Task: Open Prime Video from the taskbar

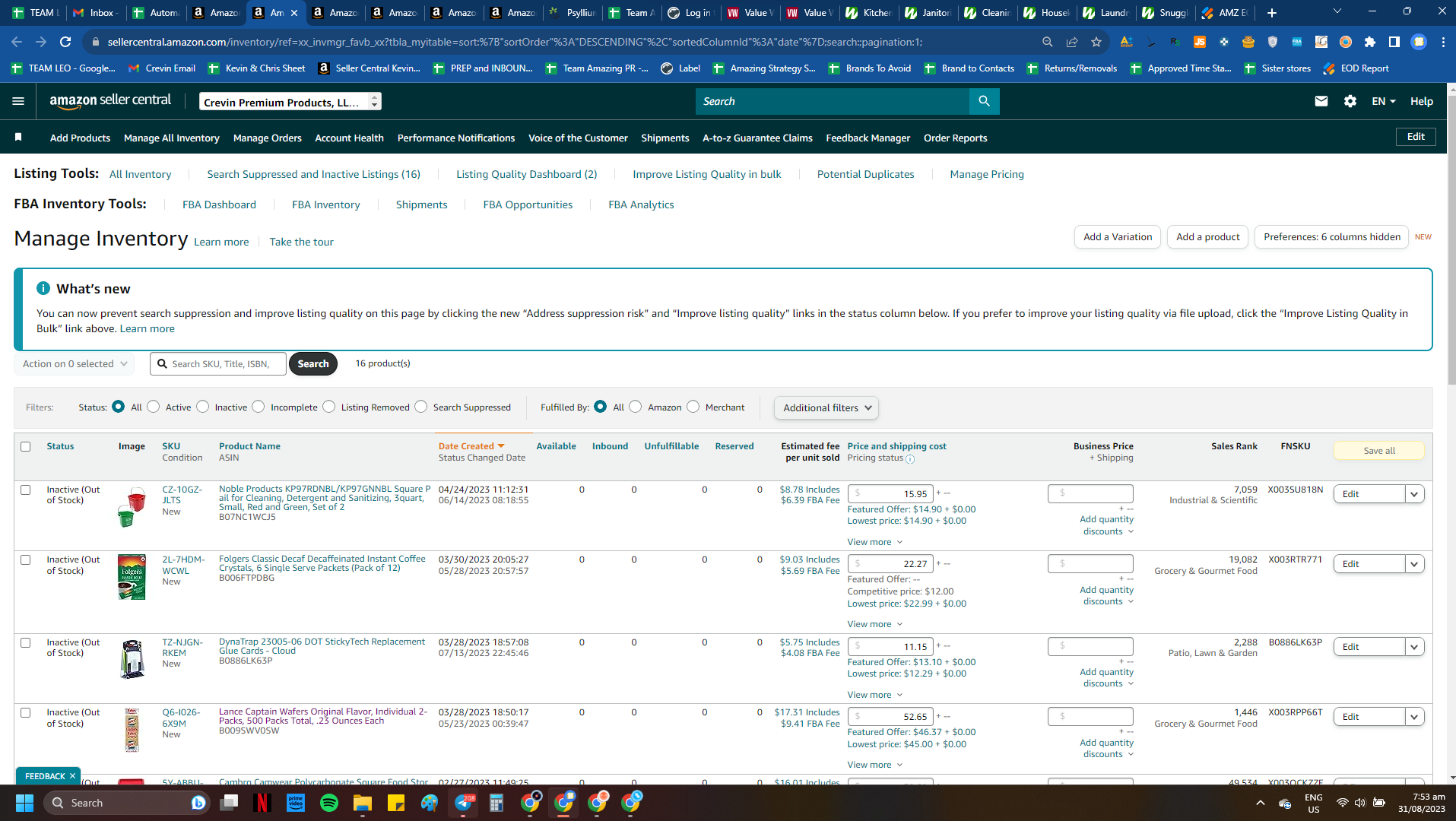Action: point(295,803)
